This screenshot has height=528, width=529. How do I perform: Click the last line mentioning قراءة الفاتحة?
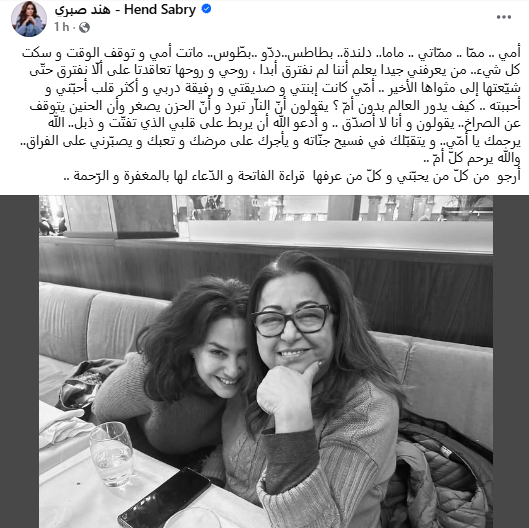point(292,176)
